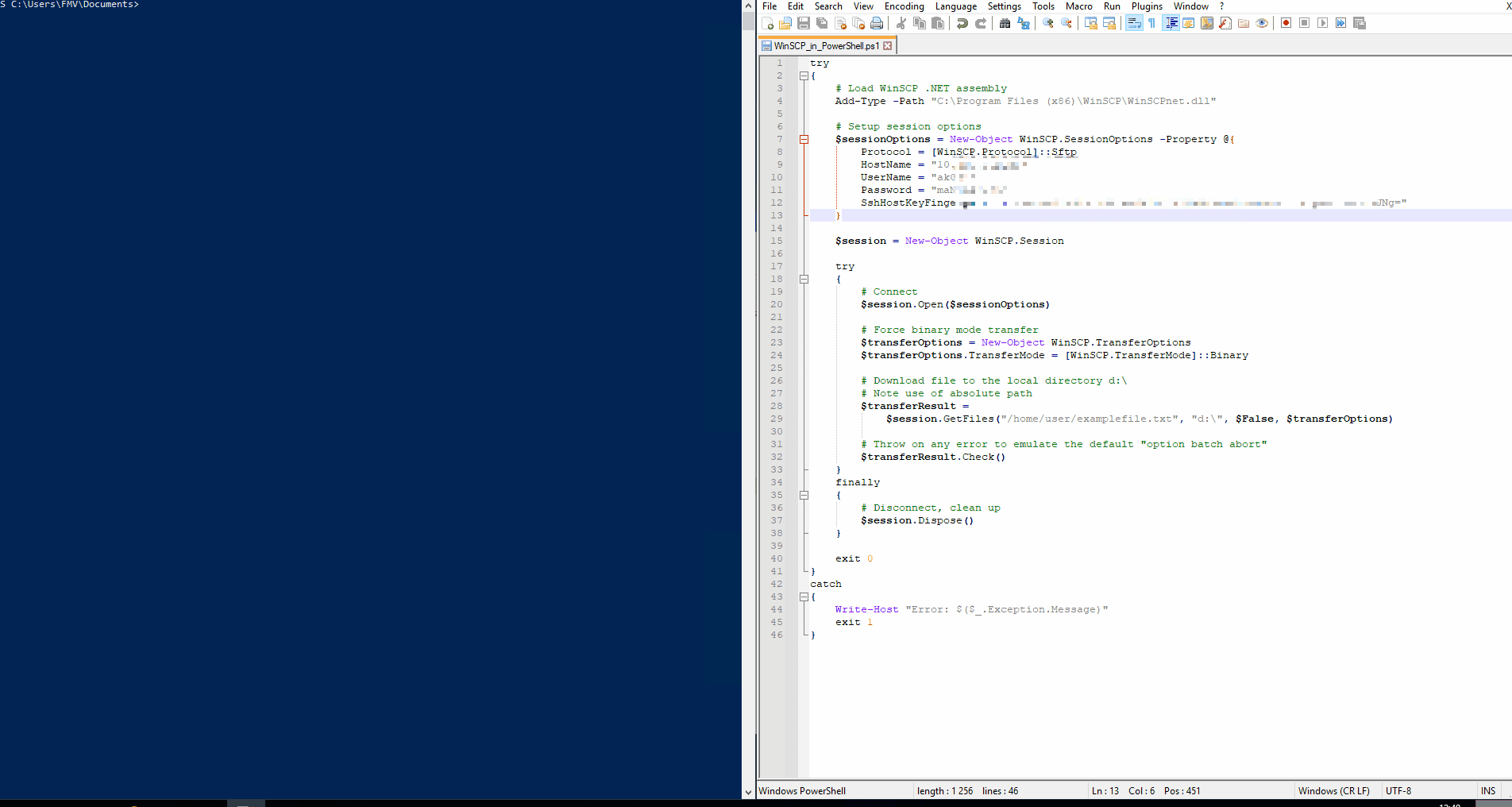
Task: Collapse the catch block fold marker at line 43
Action: pos(804,597)
